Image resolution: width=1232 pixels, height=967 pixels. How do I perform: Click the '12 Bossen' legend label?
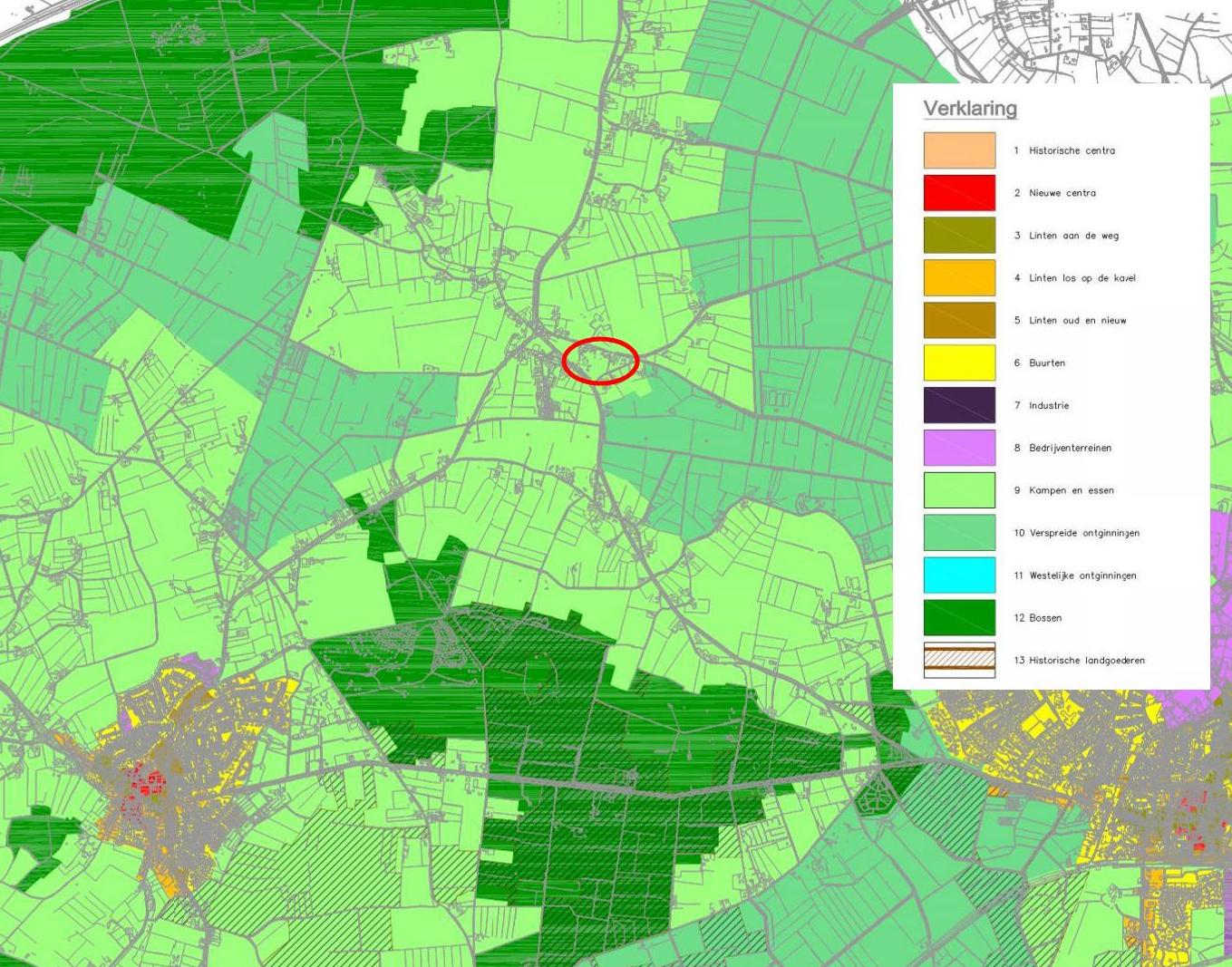click(x=1037, y=618)
